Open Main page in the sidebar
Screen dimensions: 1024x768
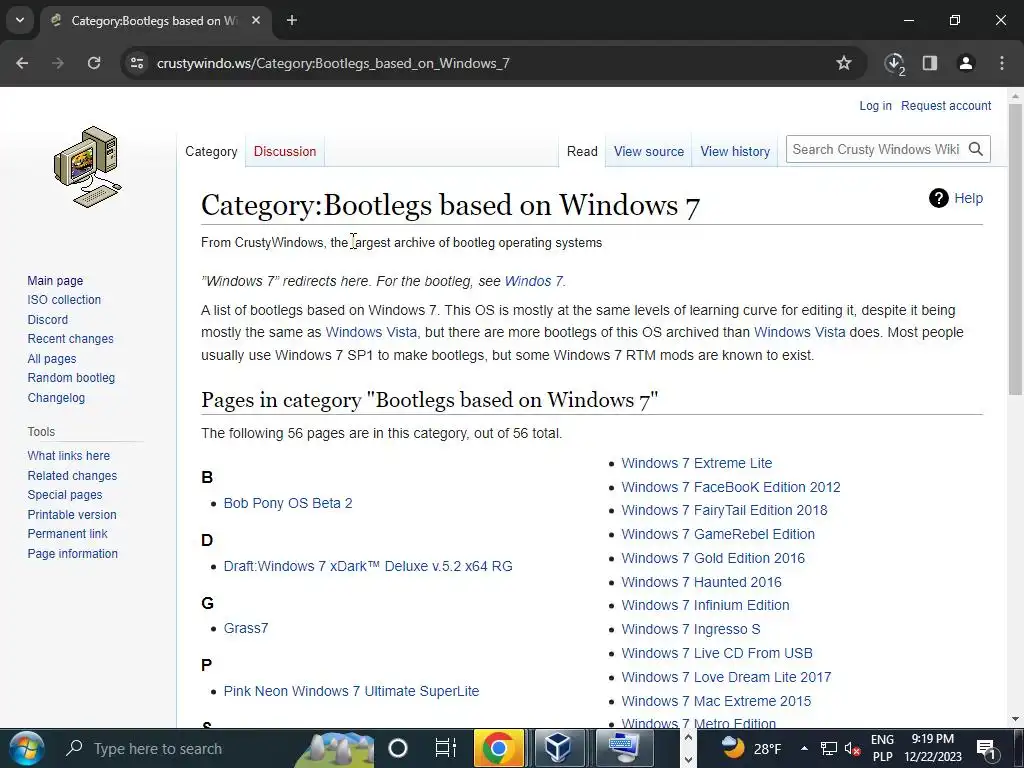[x=56, y=281]
